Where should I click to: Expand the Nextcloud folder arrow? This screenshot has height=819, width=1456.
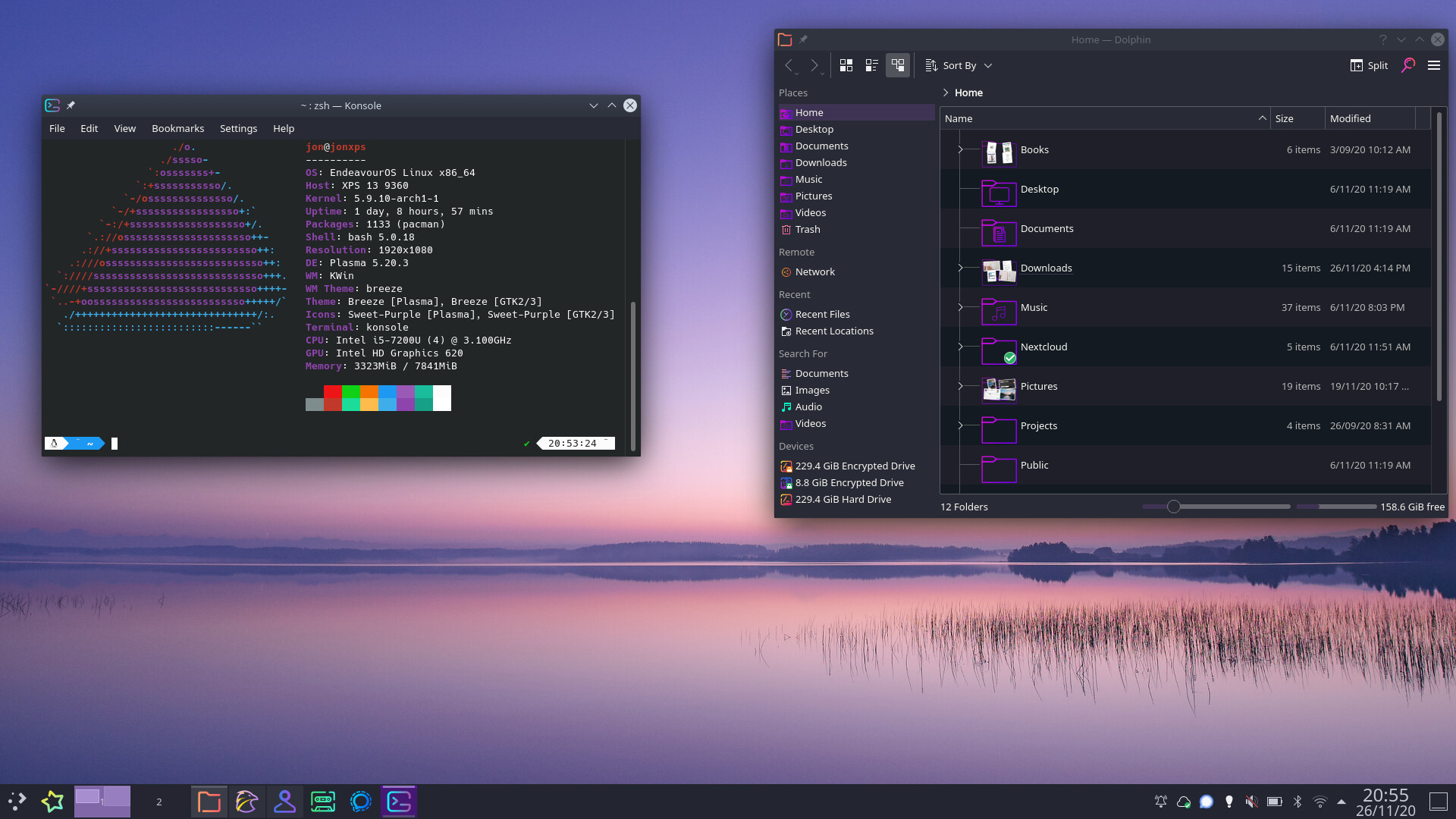tap(960, 347)
